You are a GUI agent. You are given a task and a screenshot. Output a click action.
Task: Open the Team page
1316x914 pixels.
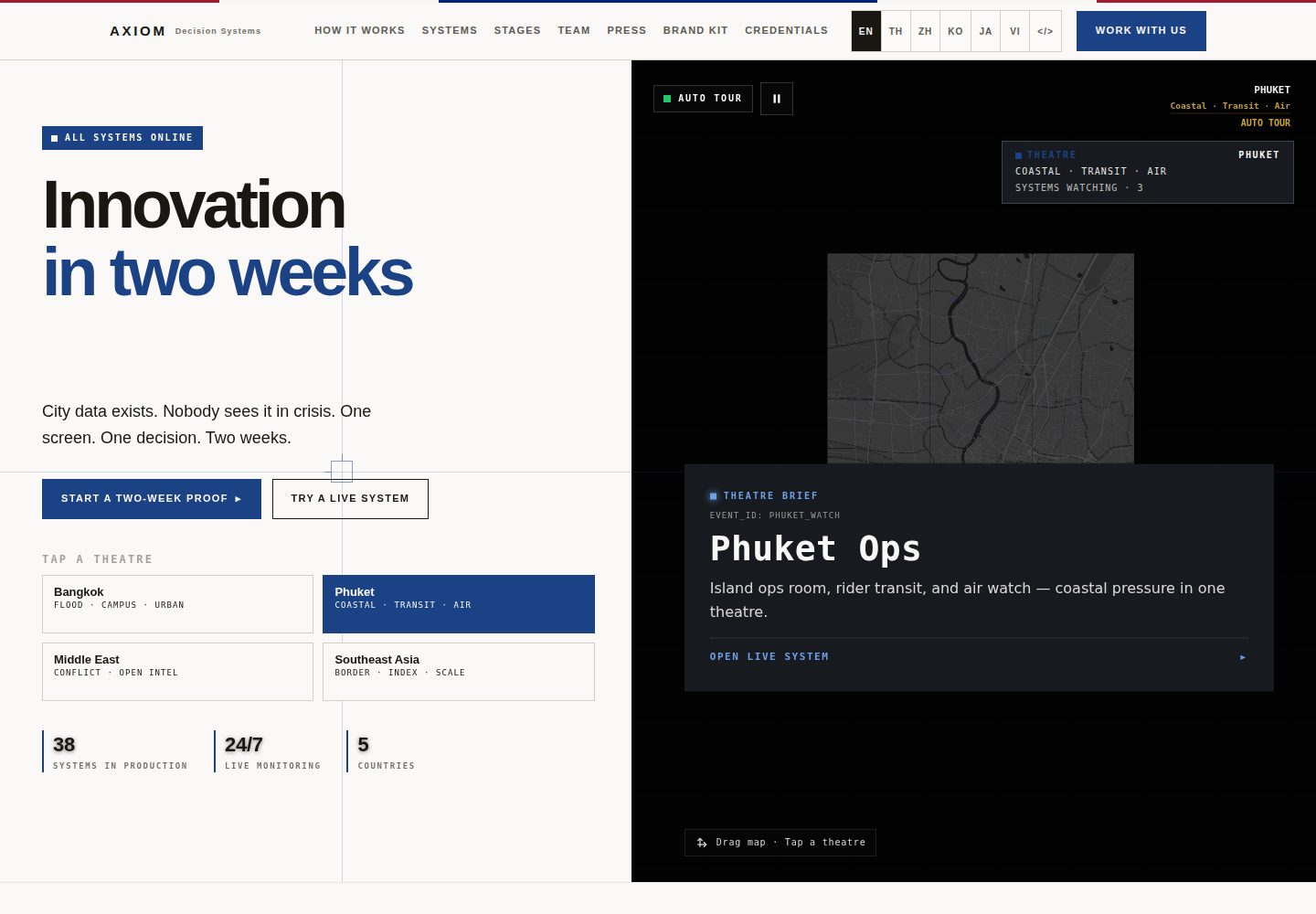coord(574,30)
